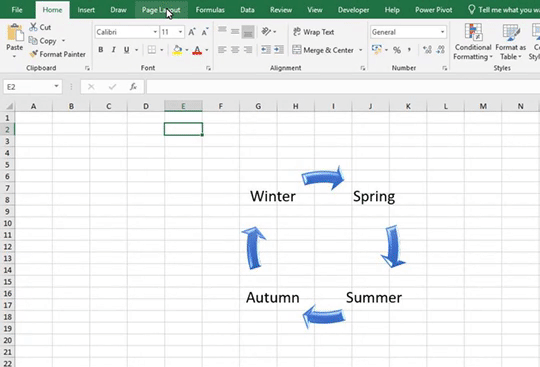Expand the underline style dropdown arrow
540x367 pixels.
tap(137, 50)
